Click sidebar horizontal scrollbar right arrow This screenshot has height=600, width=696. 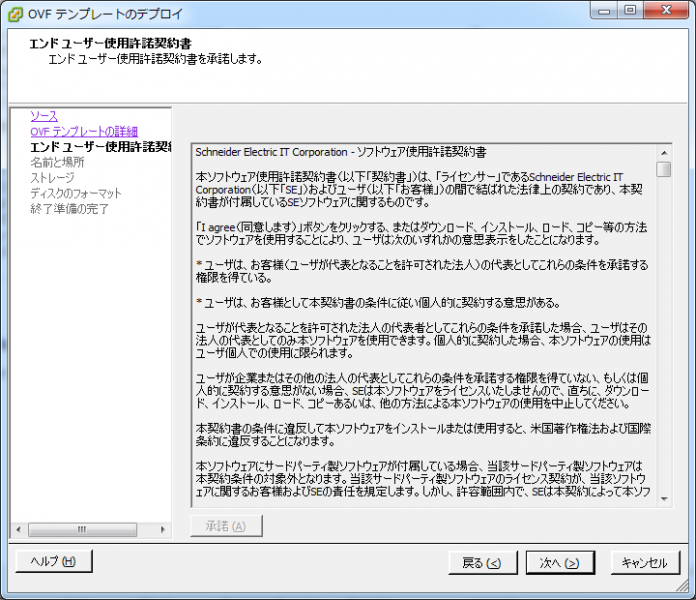click(162, 529)
